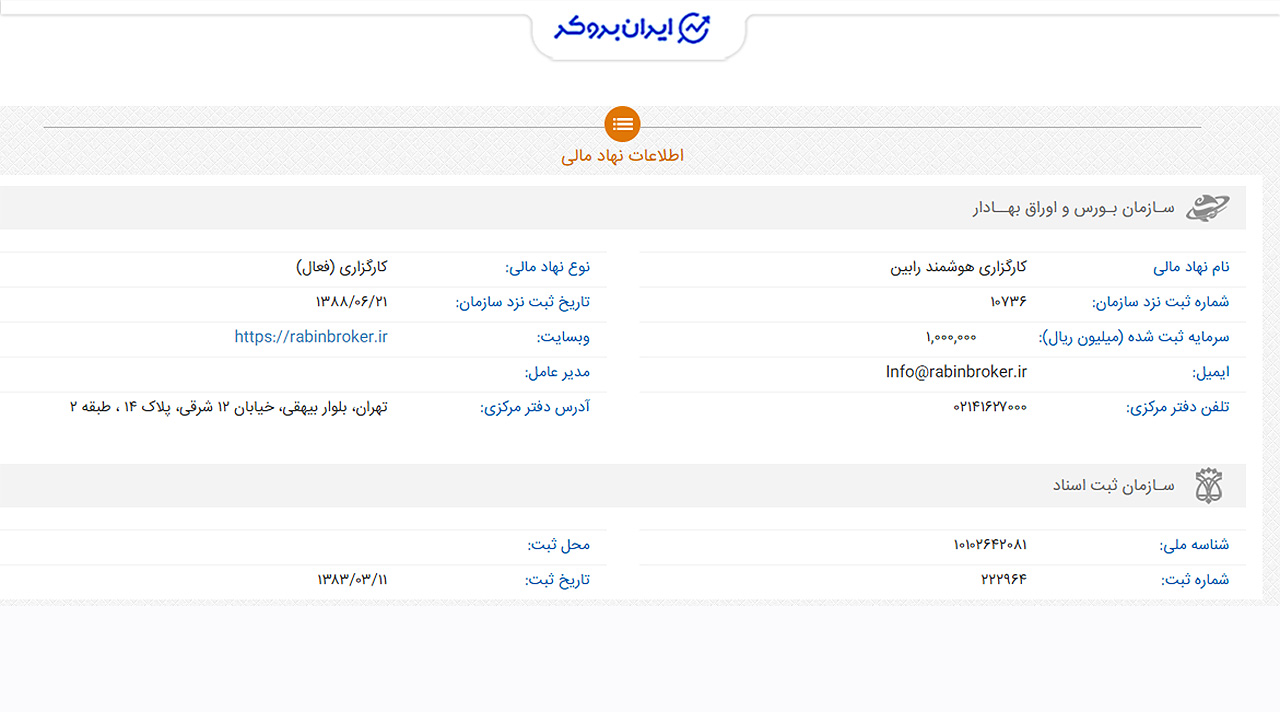Click the شماره ثبت label in ثبت اسناد section

(x=1195, y=579)
